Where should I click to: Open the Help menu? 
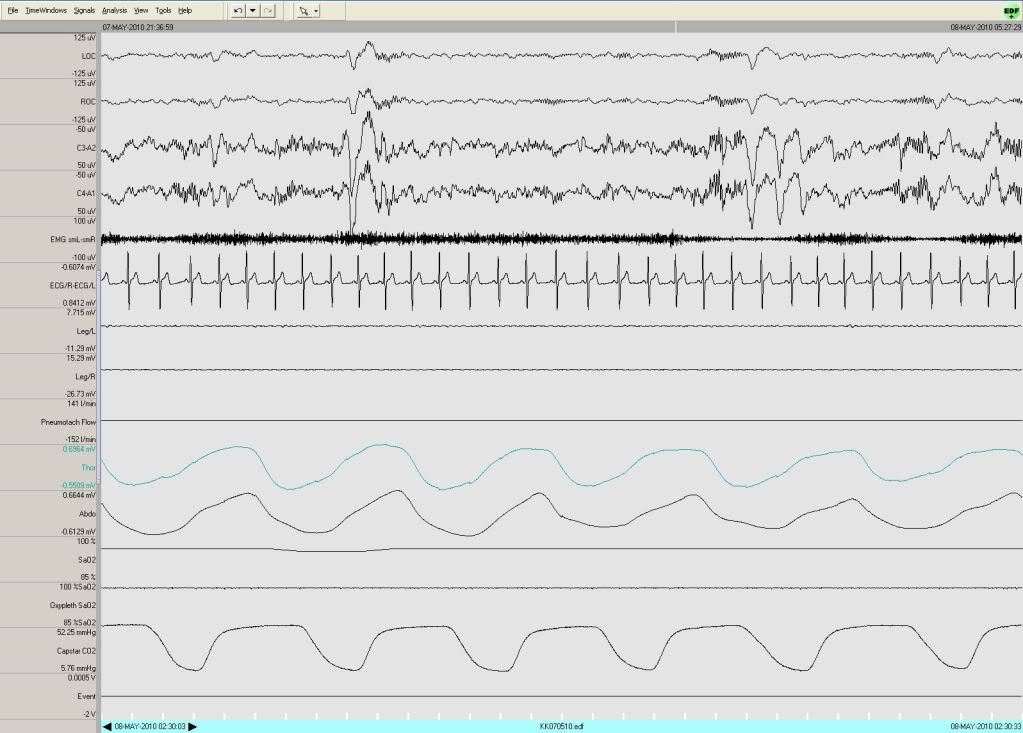tap(185, 10)
